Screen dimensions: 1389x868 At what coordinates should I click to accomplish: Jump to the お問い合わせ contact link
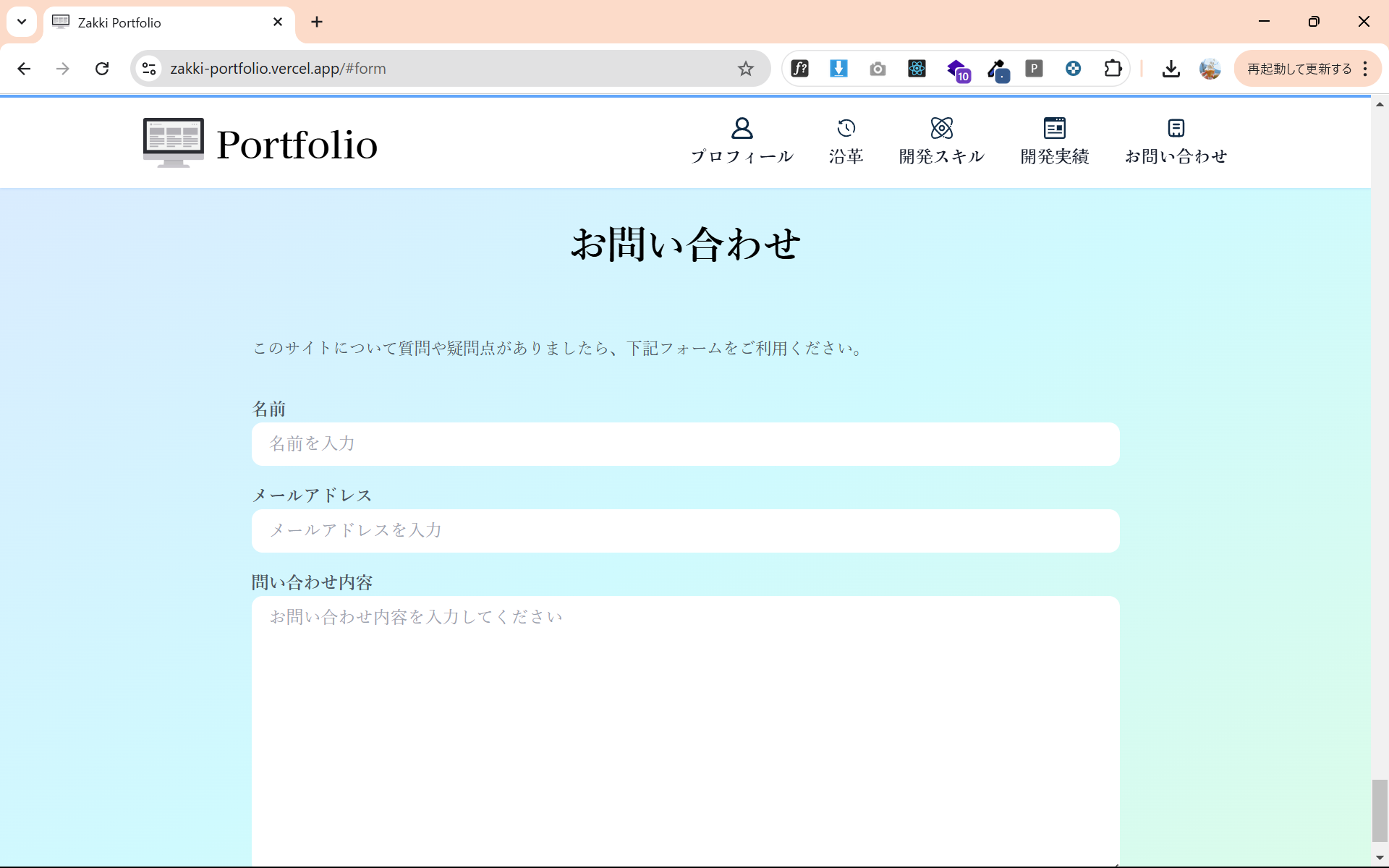coord(1176,142)
